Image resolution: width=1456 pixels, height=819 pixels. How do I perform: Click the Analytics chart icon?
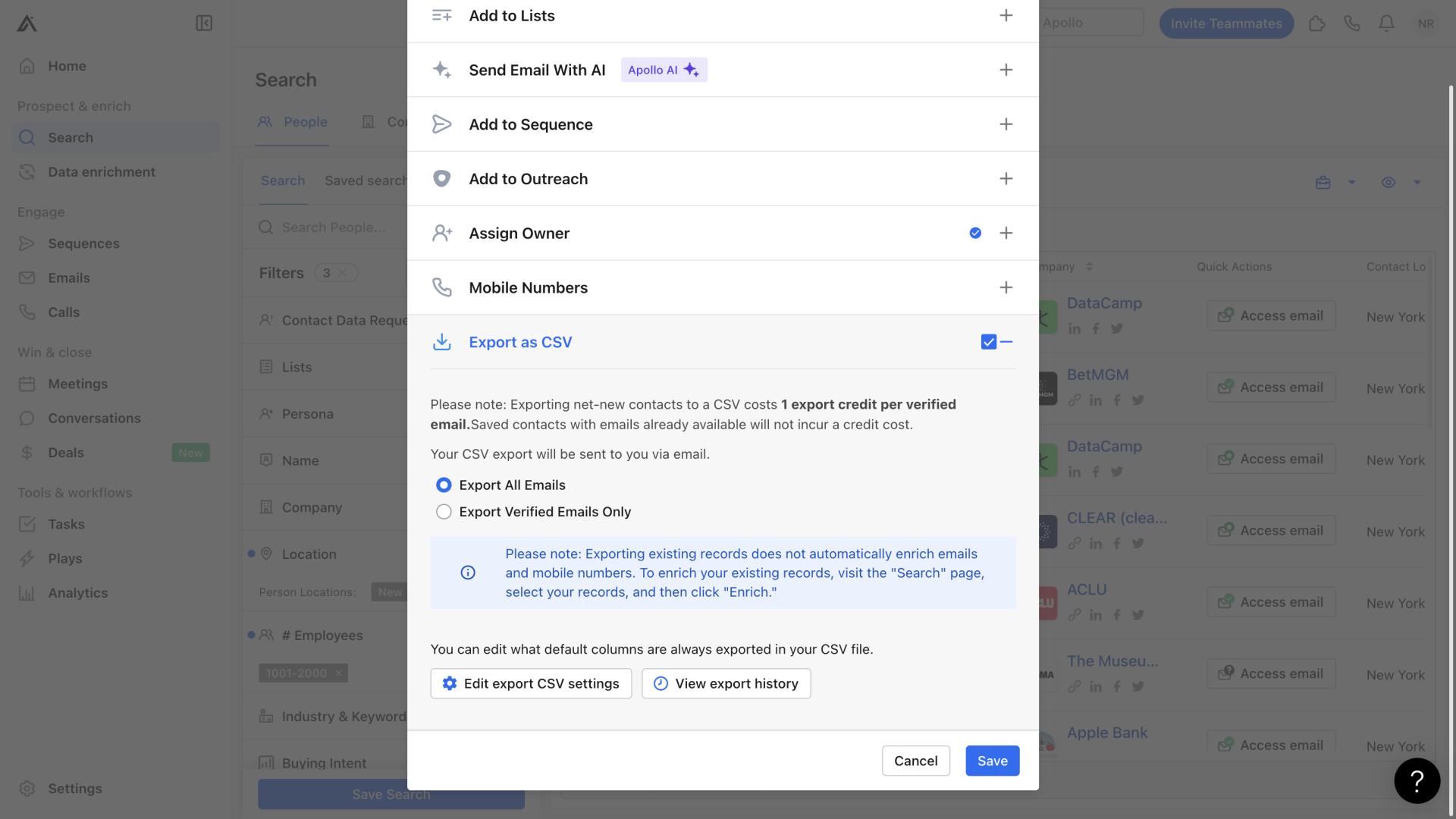[x=27, y=593]
